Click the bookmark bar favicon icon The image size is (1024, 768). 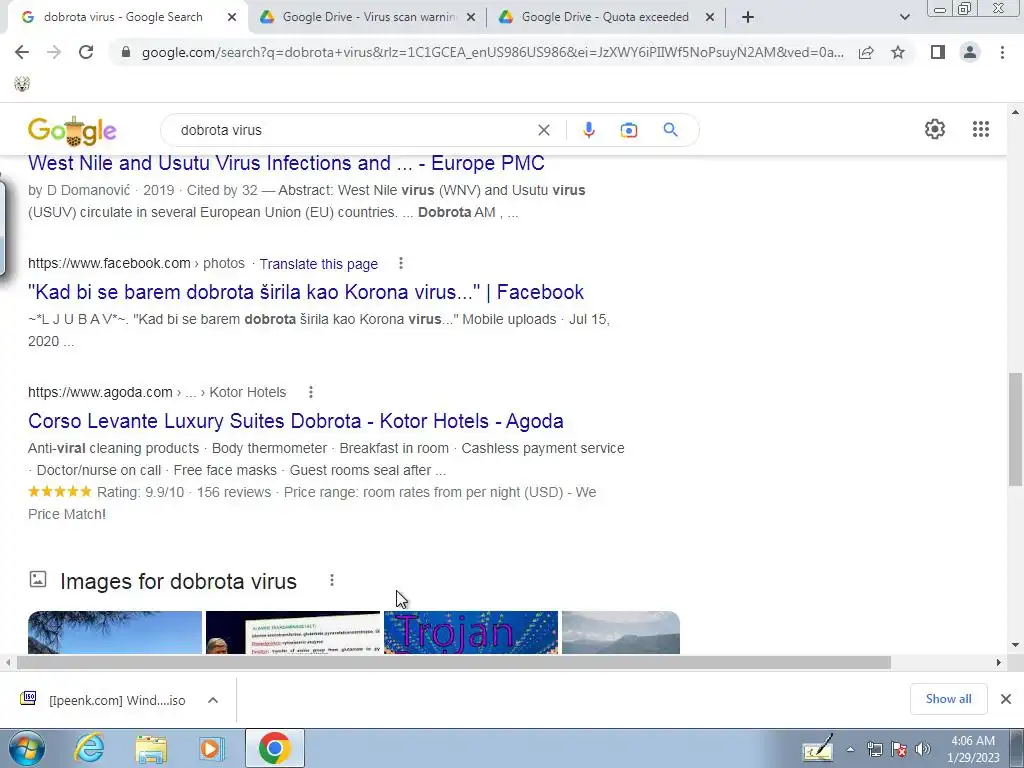click(22, 84)
